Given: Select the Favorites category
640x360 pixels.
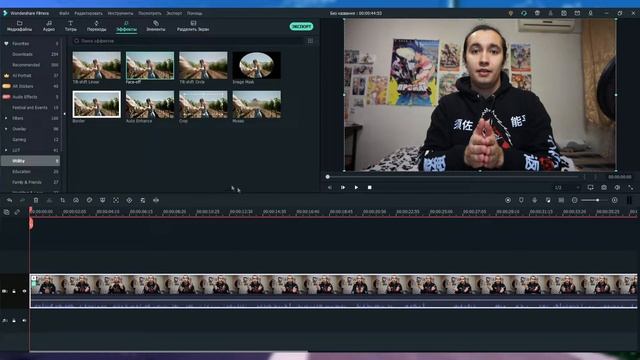Looking at the screenshot, I should tap(20, 43).
